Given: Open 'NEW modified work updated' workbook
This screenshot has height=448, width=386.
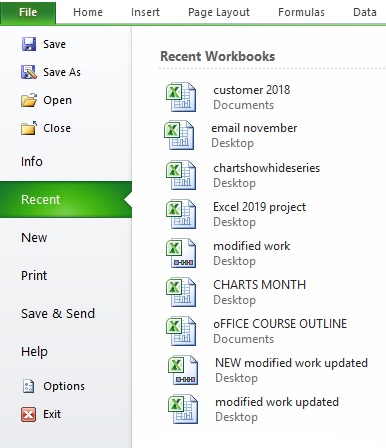Looking at the screenshot, I should 292,363.
